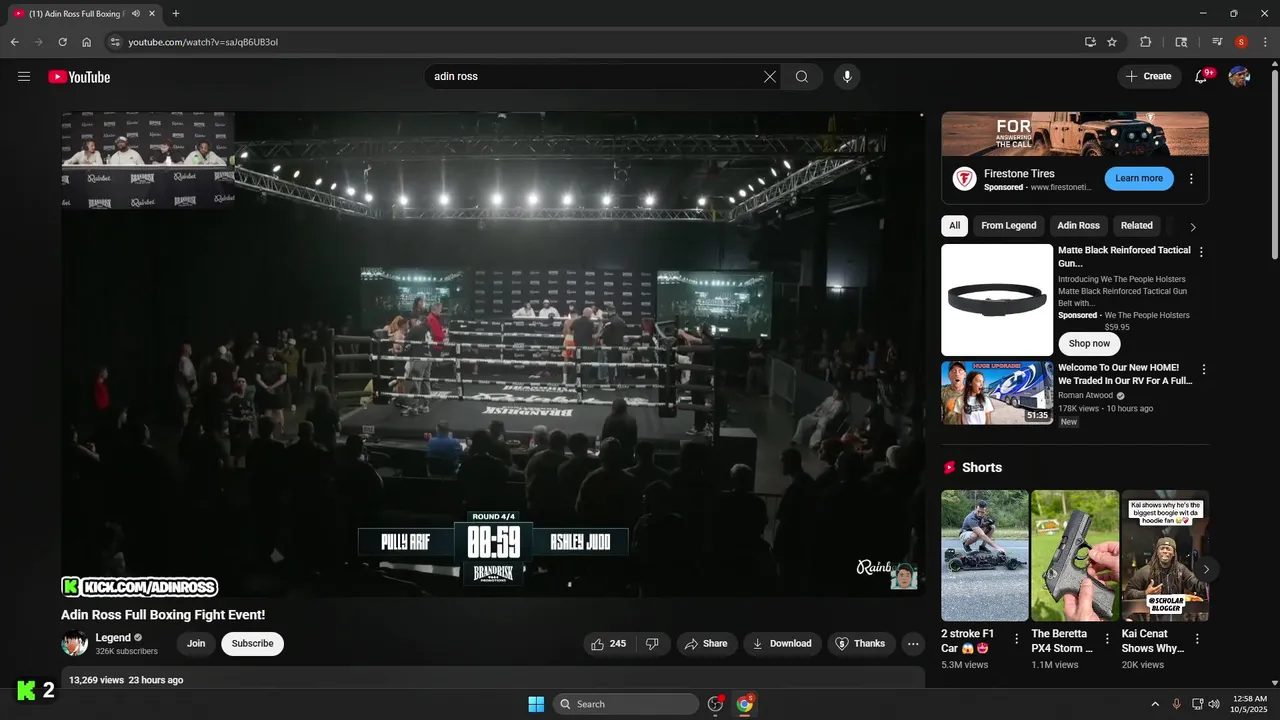Click the 'Learn more' Firestone ad button
Image resolution: width=1280 pixels, height=720 pixels.
[x=1139, y=178]
